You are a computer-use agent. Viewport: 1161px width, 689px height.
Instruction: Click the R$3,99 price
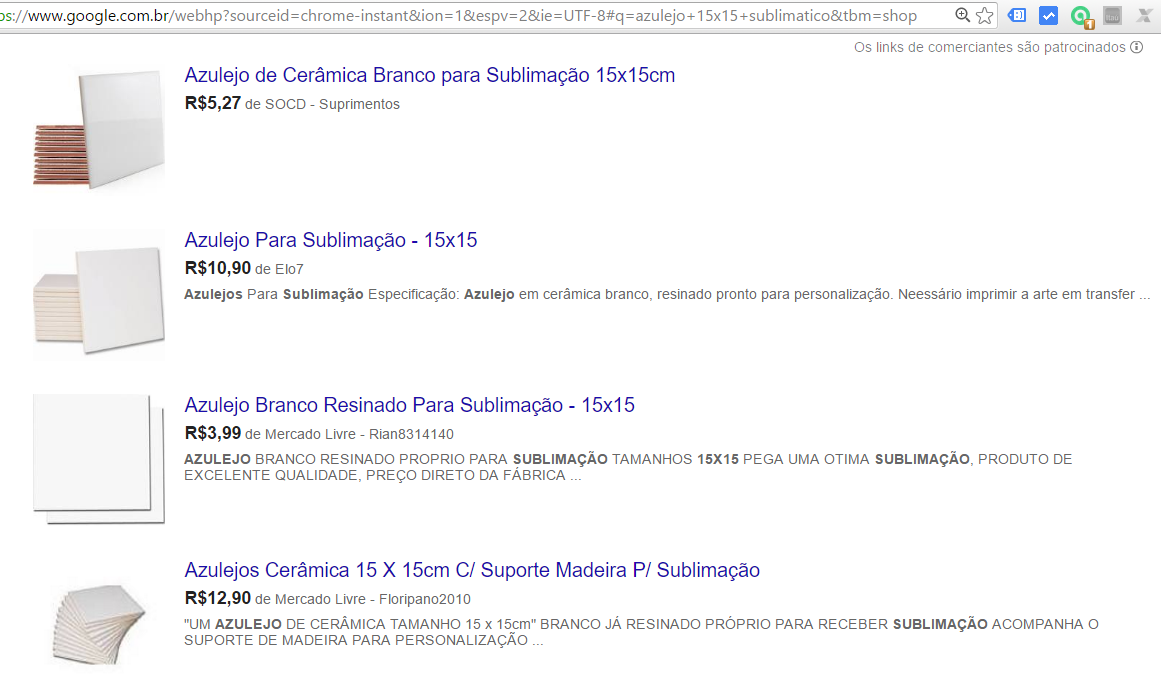click(213, 434)
